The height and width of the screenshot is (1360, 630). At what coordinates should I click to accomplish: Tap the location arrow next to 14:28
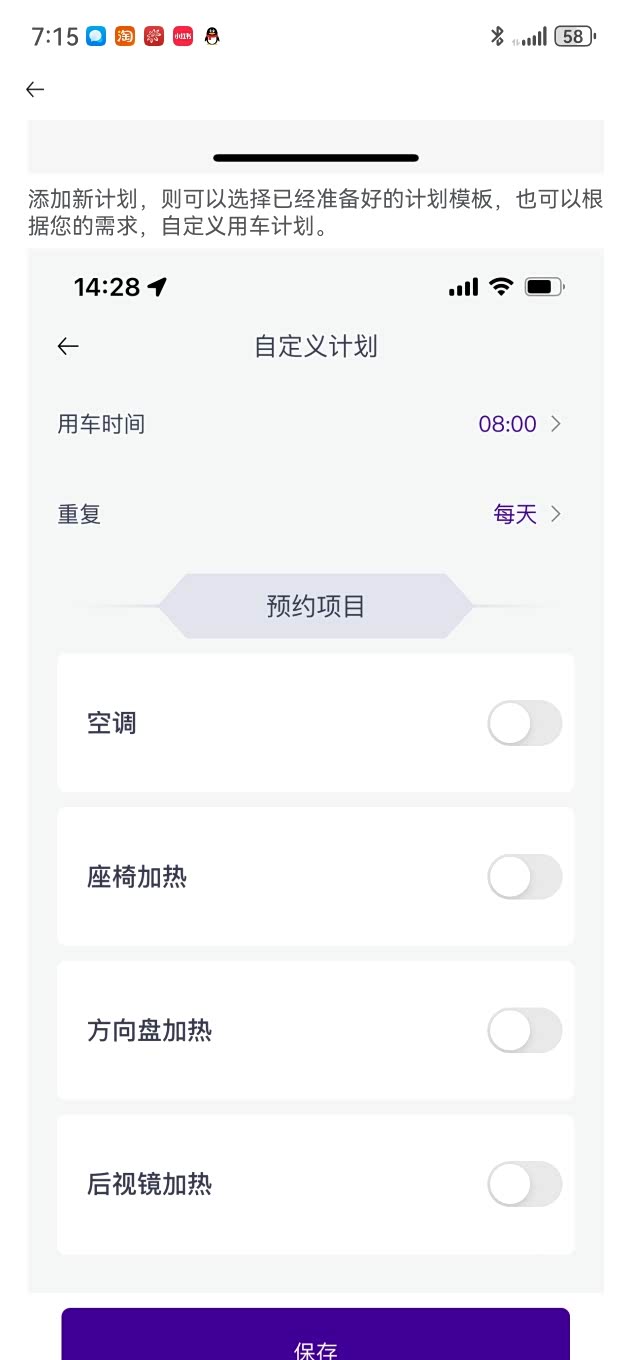tap(157, 287)
